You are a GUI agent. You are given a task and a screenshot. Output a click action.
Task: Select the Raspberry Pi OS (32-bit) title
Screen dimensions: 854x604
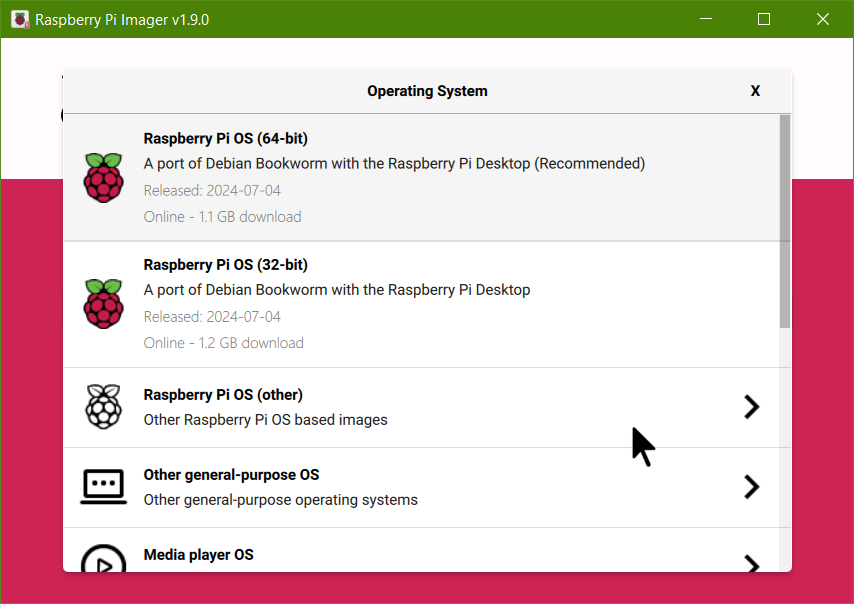(225, 265)
